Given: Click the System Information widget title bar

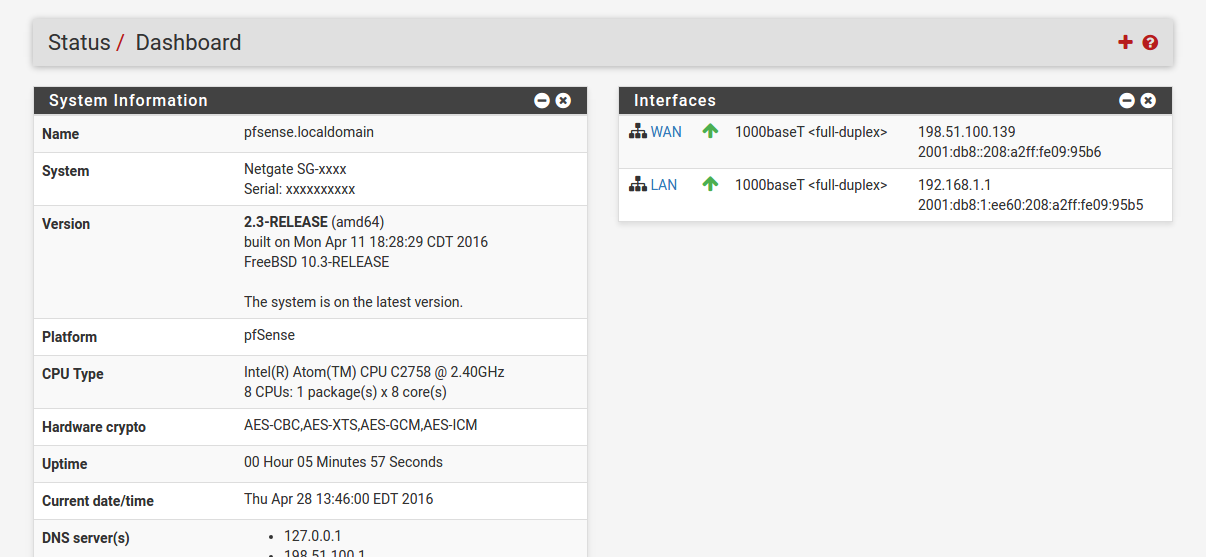Looking at the screenshot, I should pyautogui.click(x=300, y=100).
